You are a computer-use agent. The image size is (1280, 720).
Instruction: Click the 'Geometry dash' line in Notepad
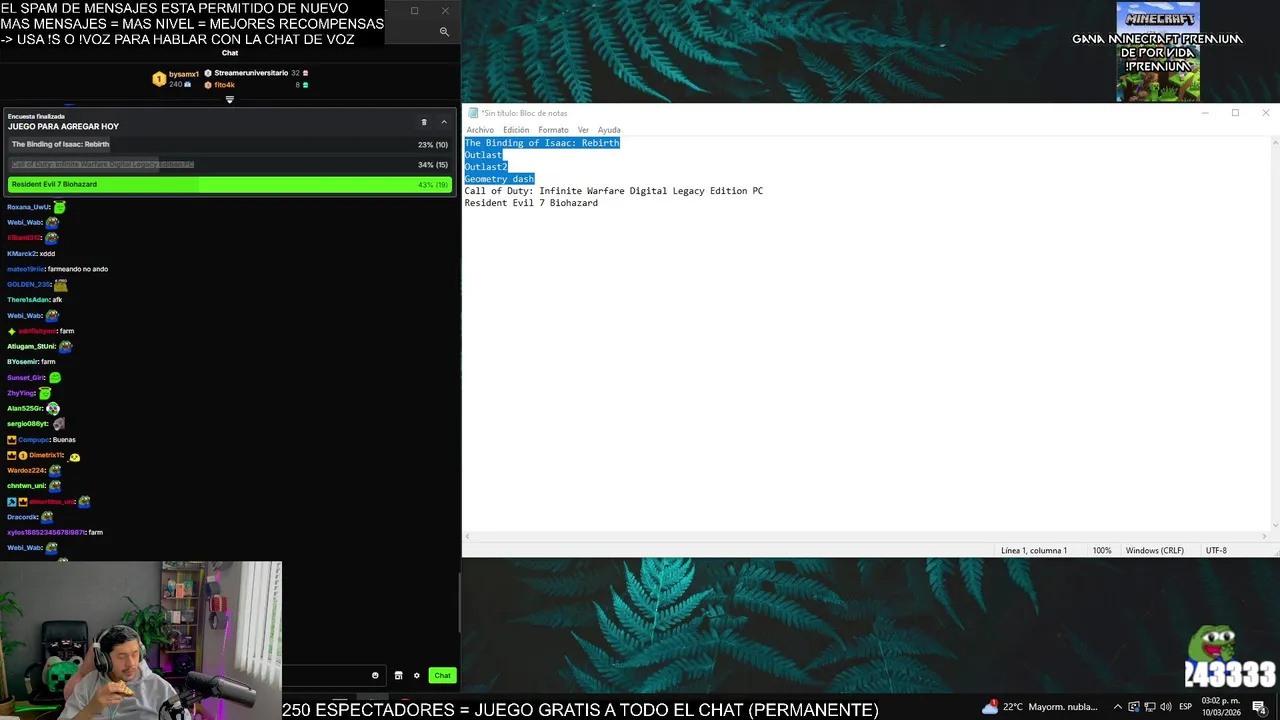(x=499, y=179)
